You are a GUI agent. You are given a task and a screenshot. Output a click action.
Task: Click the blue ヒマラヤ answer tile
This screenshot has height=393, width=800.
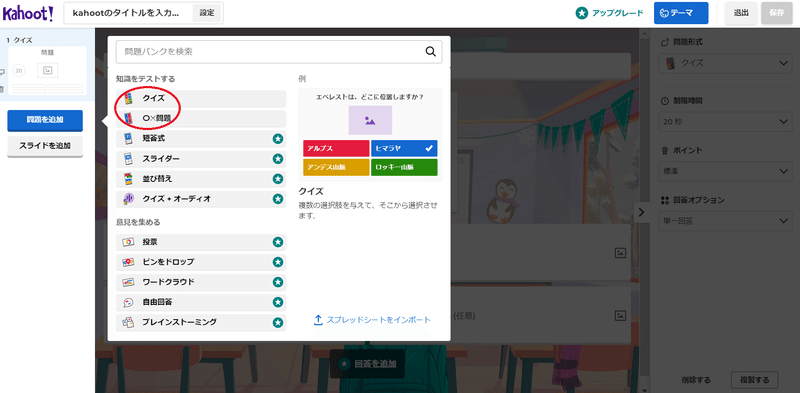click(x=404, y=148)
